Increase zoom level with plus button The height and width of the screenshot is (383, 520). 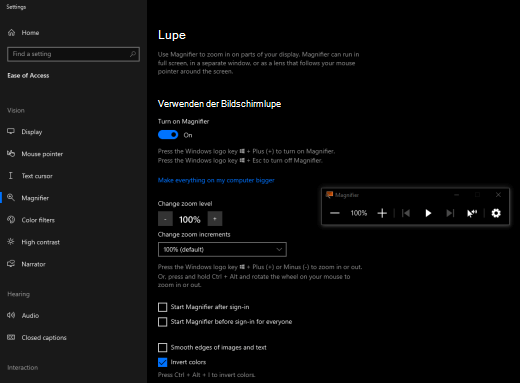(215, 219)
